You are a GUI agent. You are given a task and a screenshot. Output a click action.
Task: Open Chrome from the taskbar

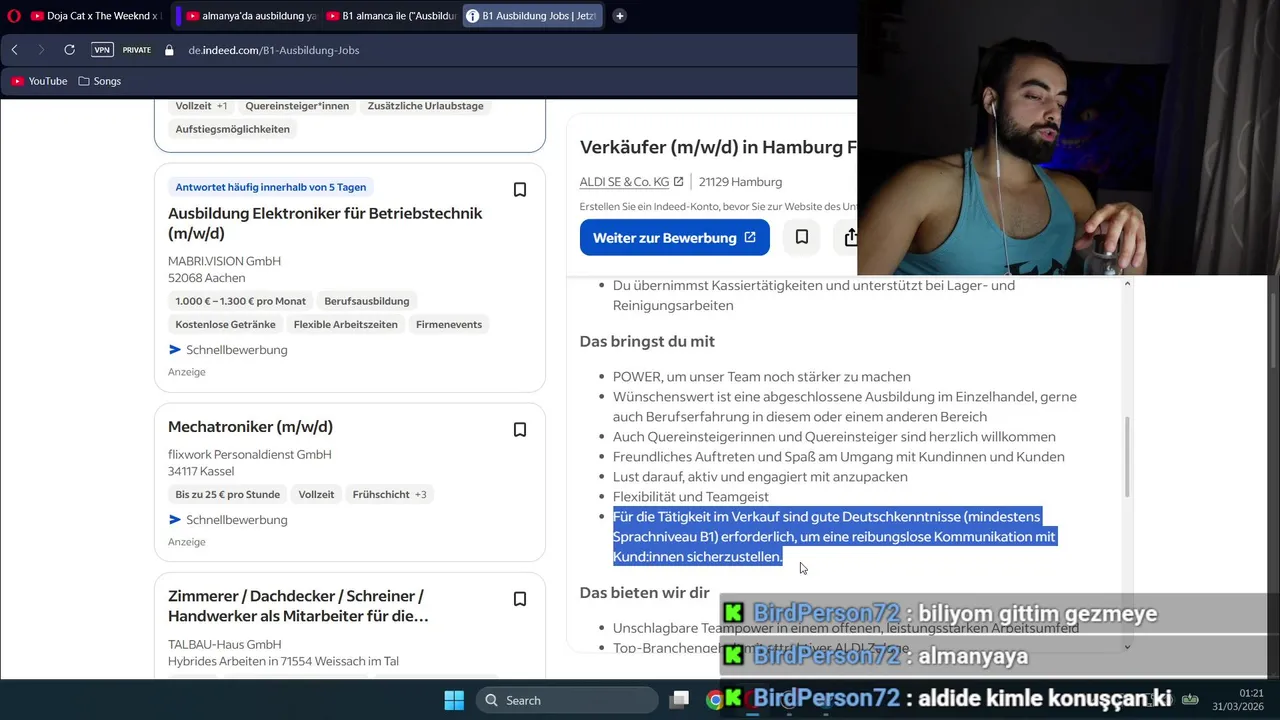pyautogui.click(x=714, y=700)
